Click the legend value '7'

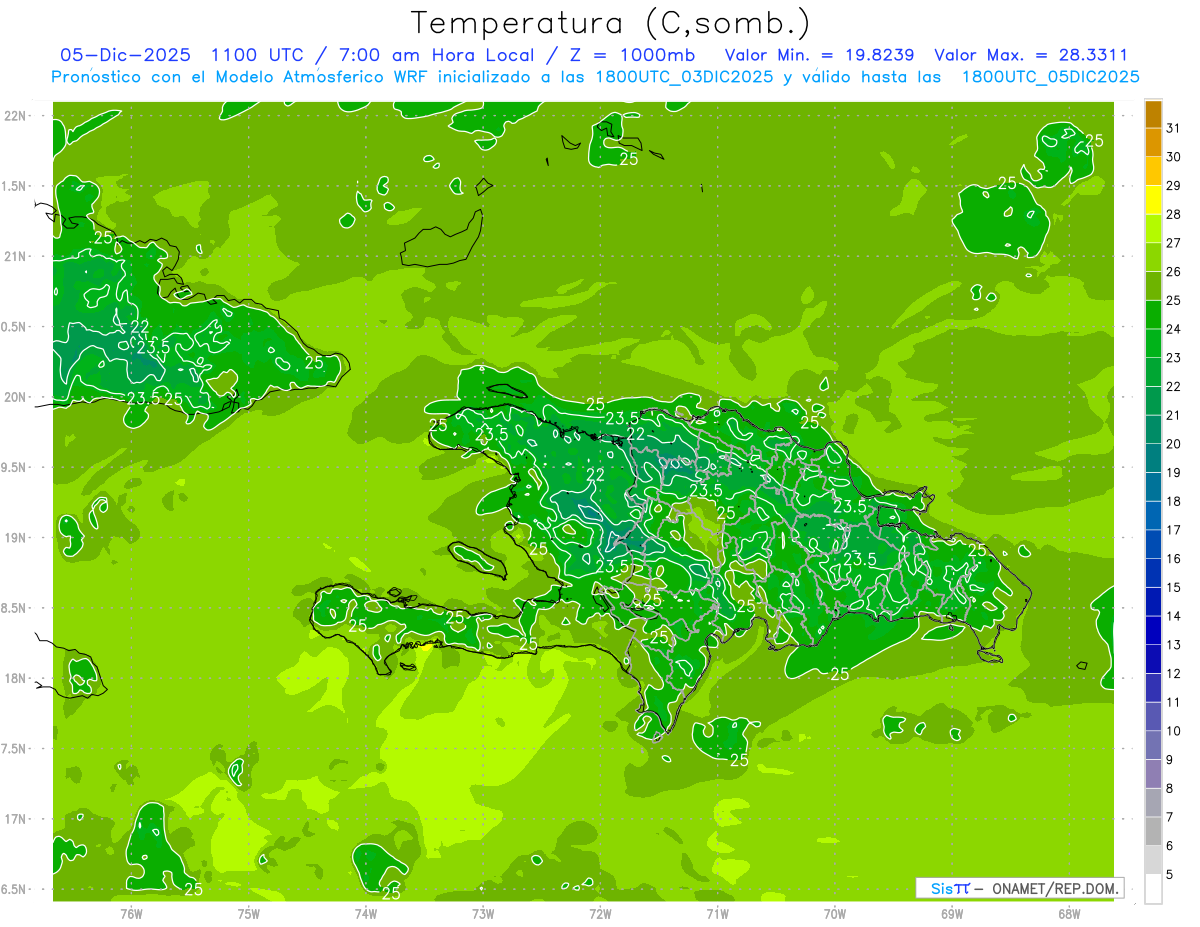tap(1170, 817)
